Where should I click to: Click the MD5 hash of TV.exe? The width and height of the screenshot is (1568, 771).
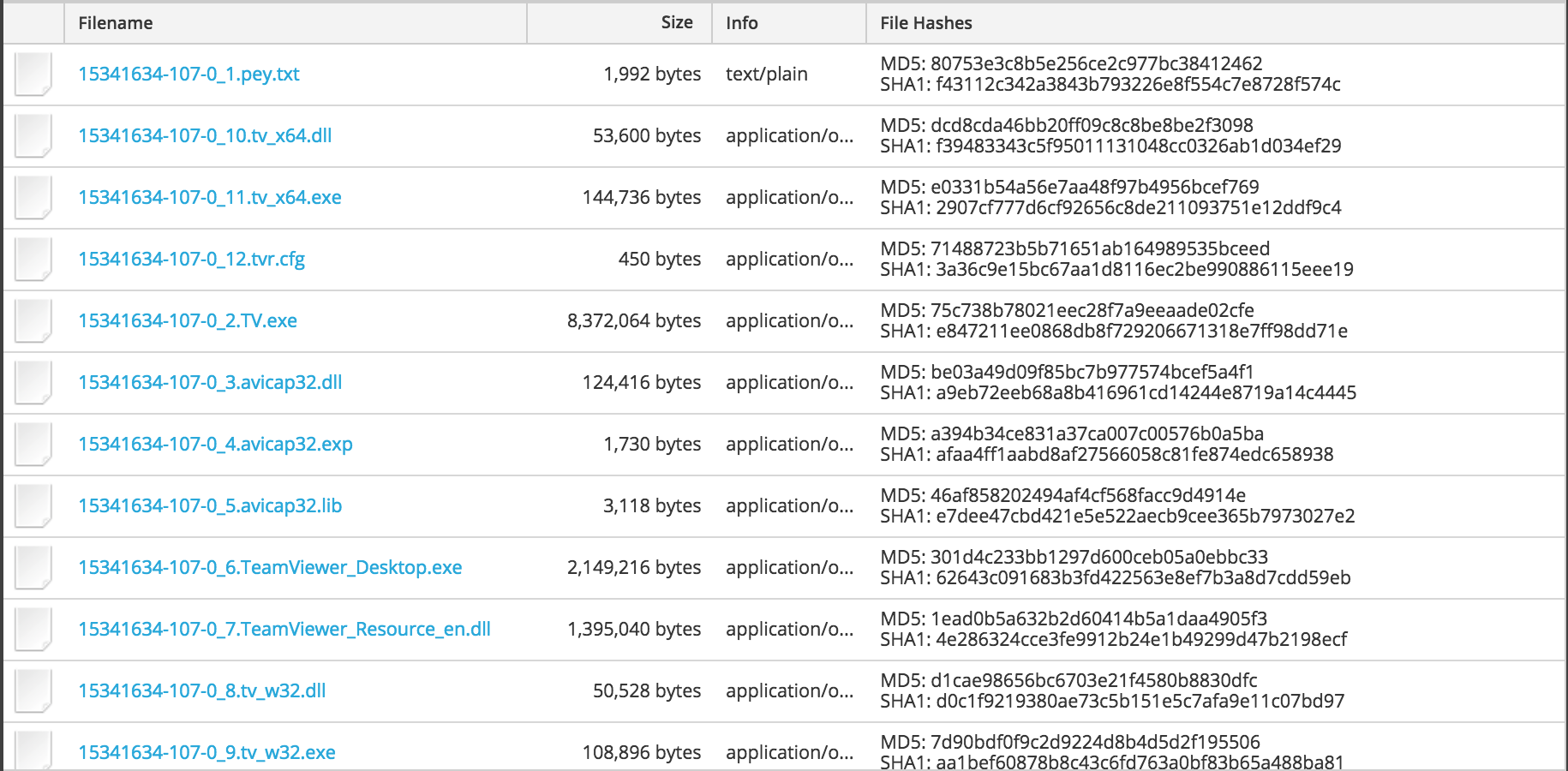click(1067, 310)
